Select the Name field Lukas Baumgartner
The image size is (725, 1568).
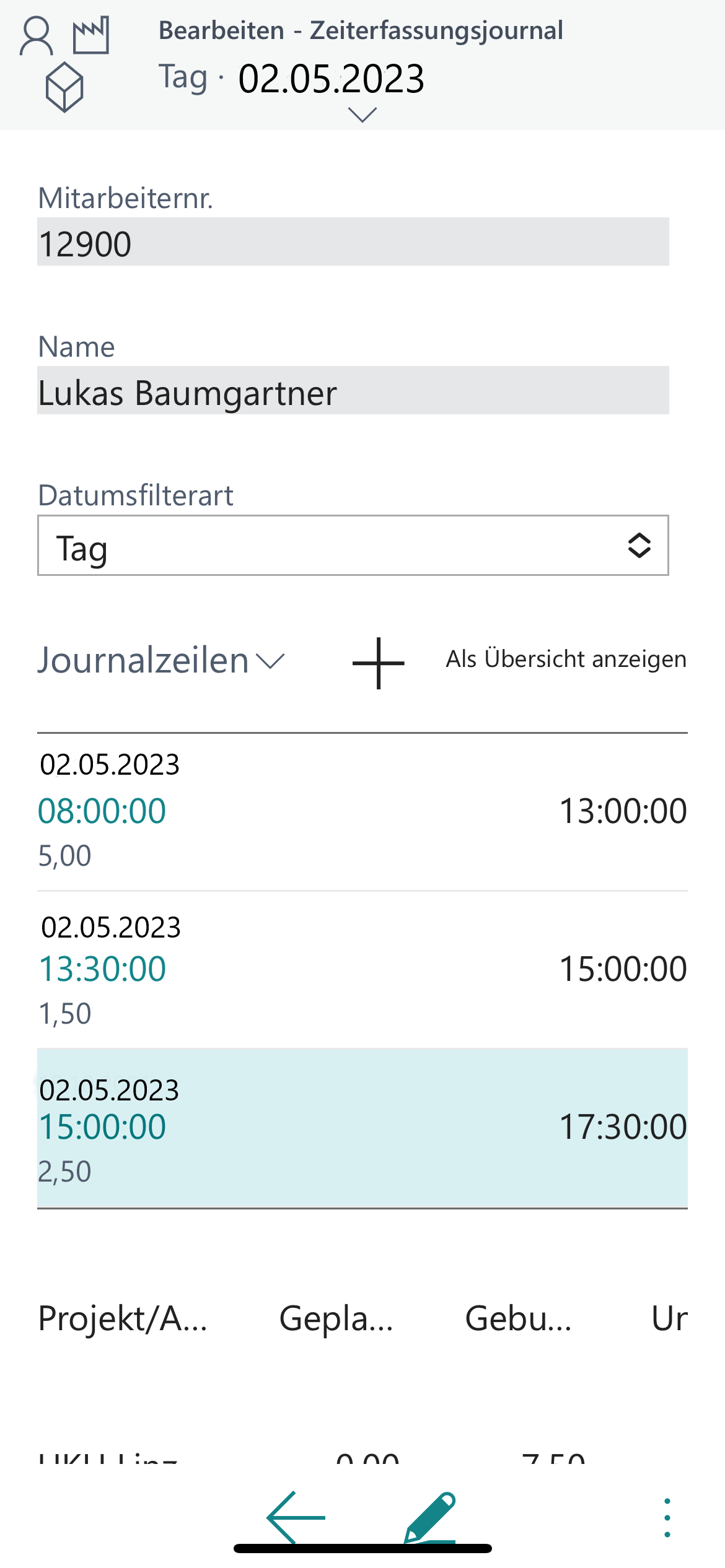[353, 391]
